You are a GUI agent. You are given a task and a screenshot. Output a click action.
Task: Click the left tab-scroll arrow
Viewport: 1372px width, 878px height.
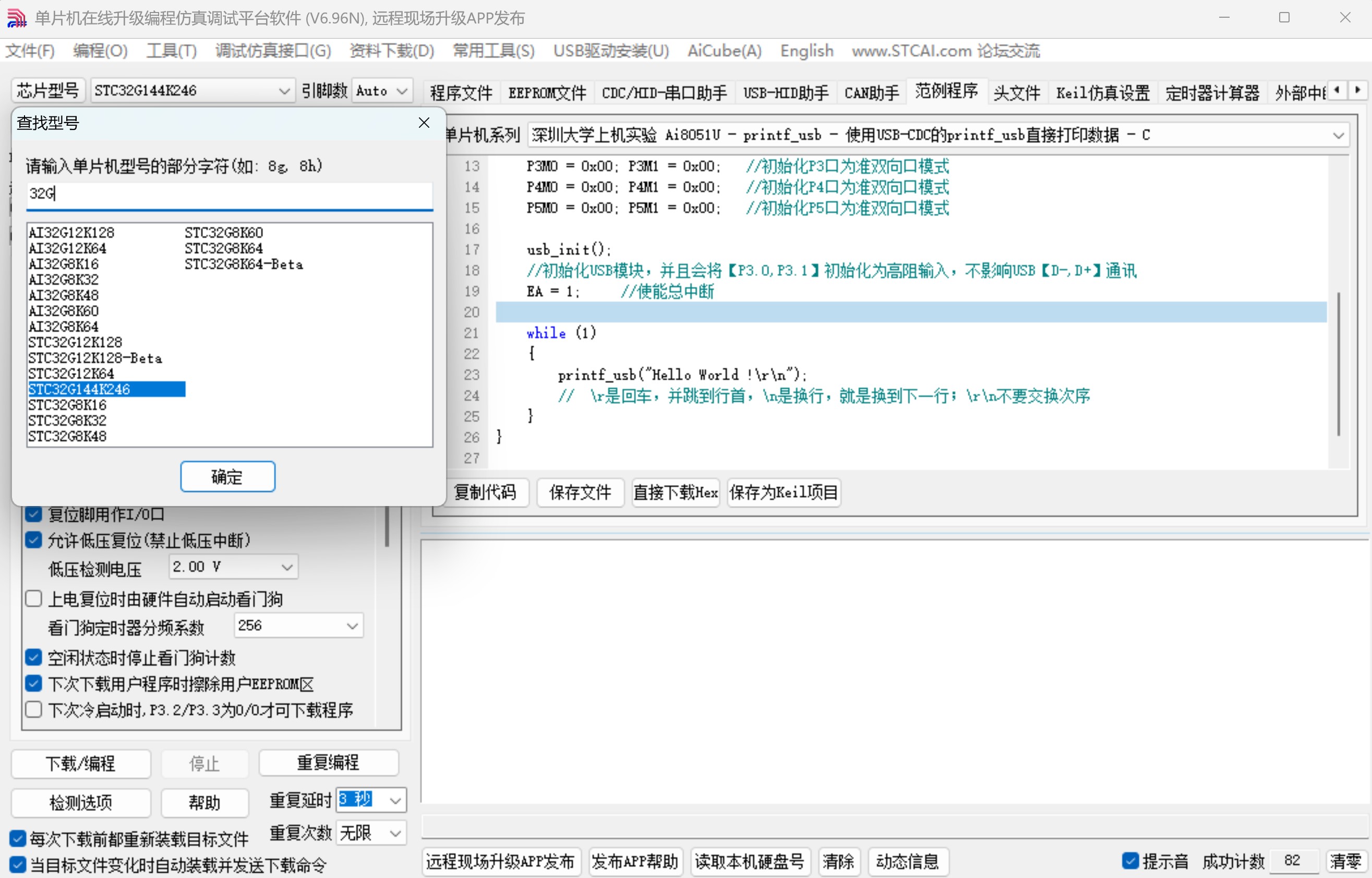click(x=1336, y=90)
